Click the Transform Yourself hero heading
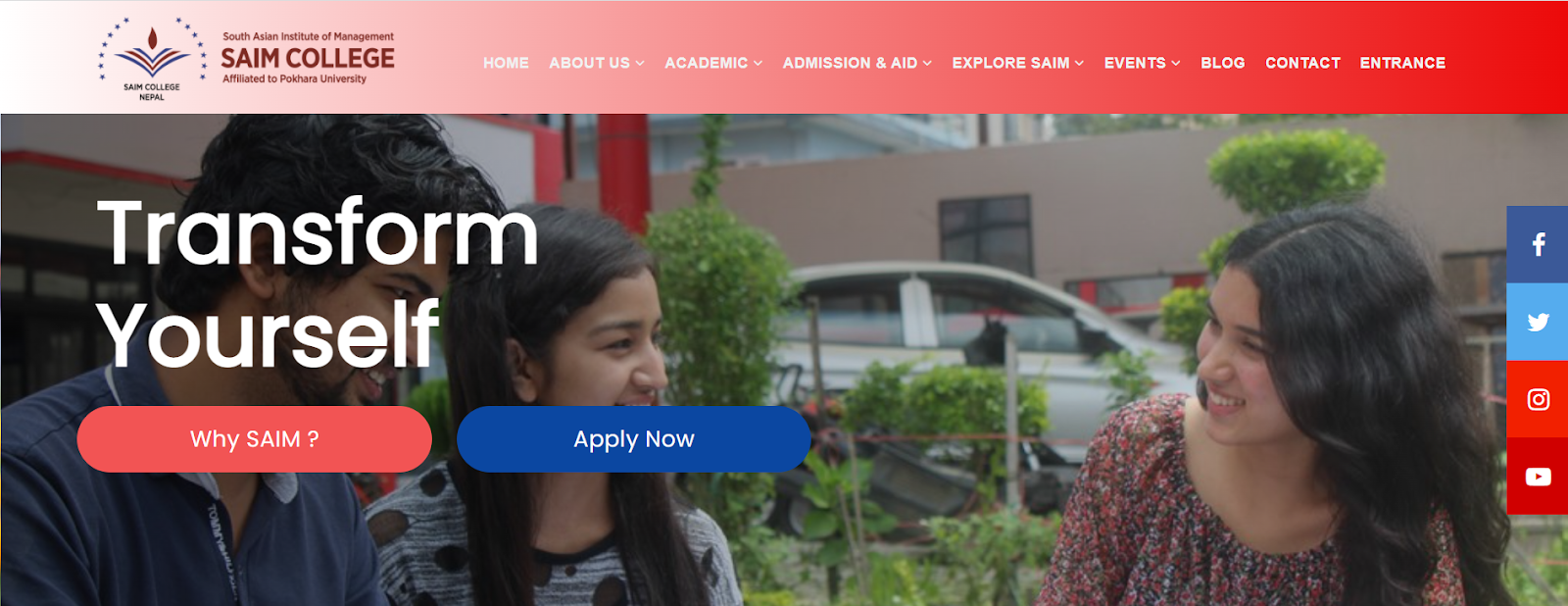 [318, 283]
